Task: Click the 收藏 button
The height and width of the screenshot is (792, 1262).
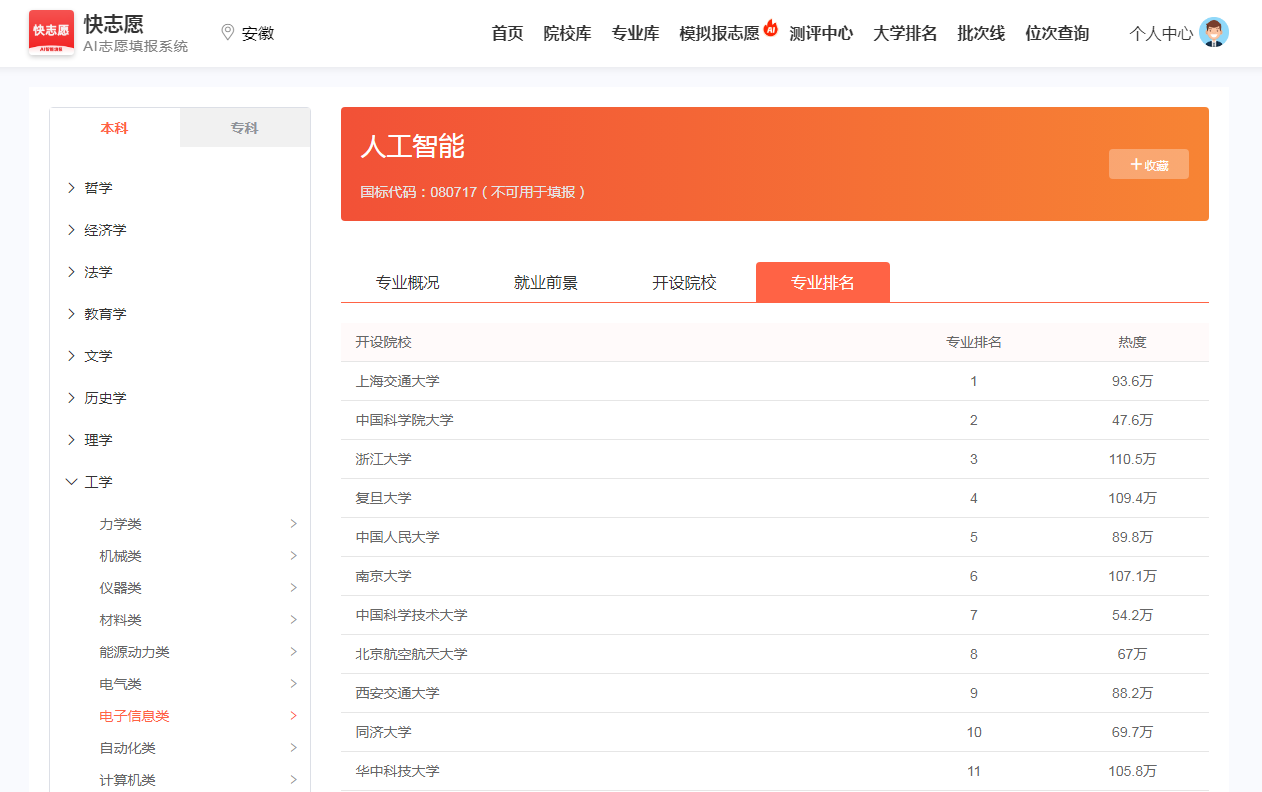Action: (x=1149, y=164)
